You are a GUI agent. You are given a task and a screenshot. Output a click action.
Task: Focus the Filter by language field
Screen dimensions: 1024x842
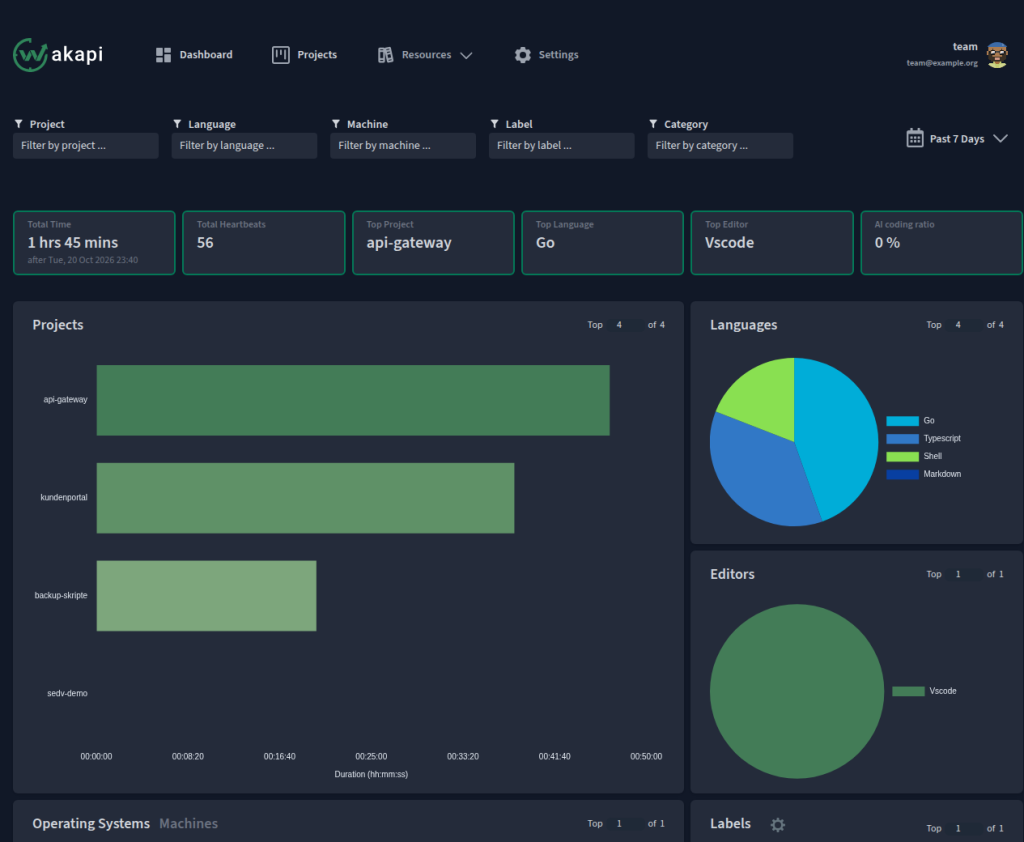pos(244,146)
